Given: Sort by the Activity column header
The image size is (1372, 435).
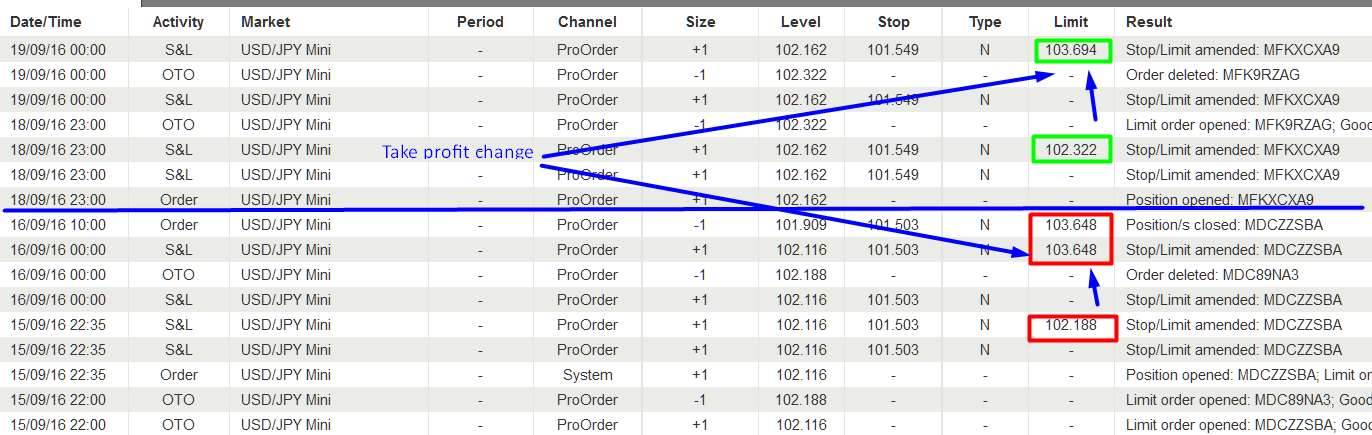Looking at the screenshot, I should click(x=179, y=21).
